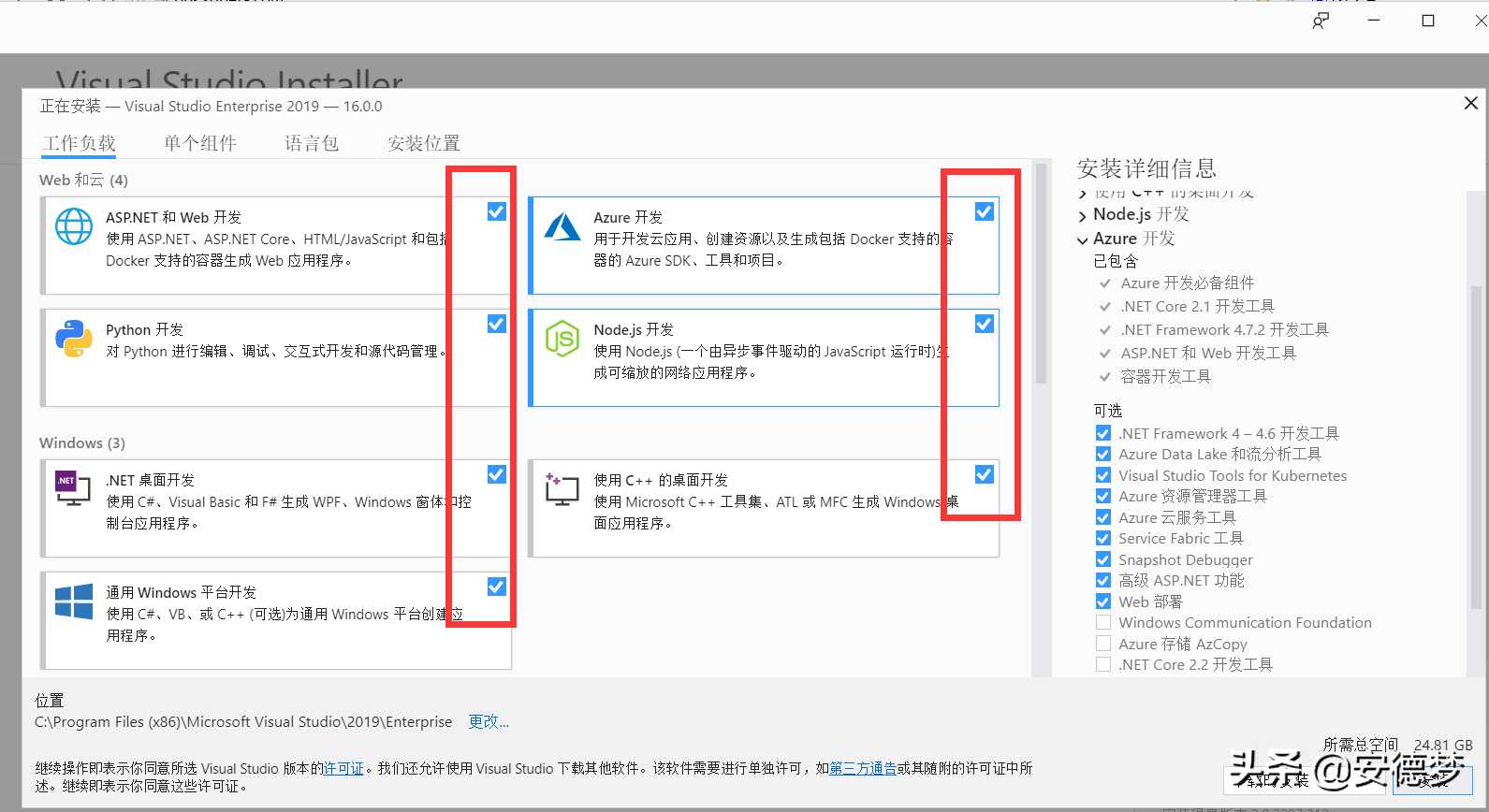Switch to the 工作负载 tab
The height and width of the screenshot is (812, 1489).
[79, 143]
